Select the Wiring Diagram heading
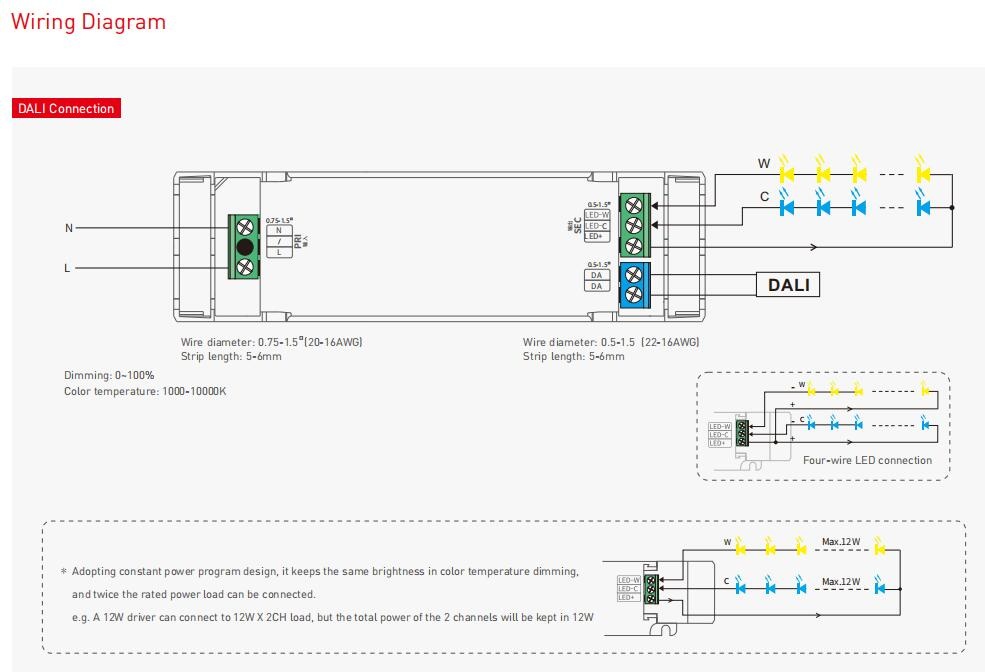This screenshot has width=985, height=672. coord(89,21)
